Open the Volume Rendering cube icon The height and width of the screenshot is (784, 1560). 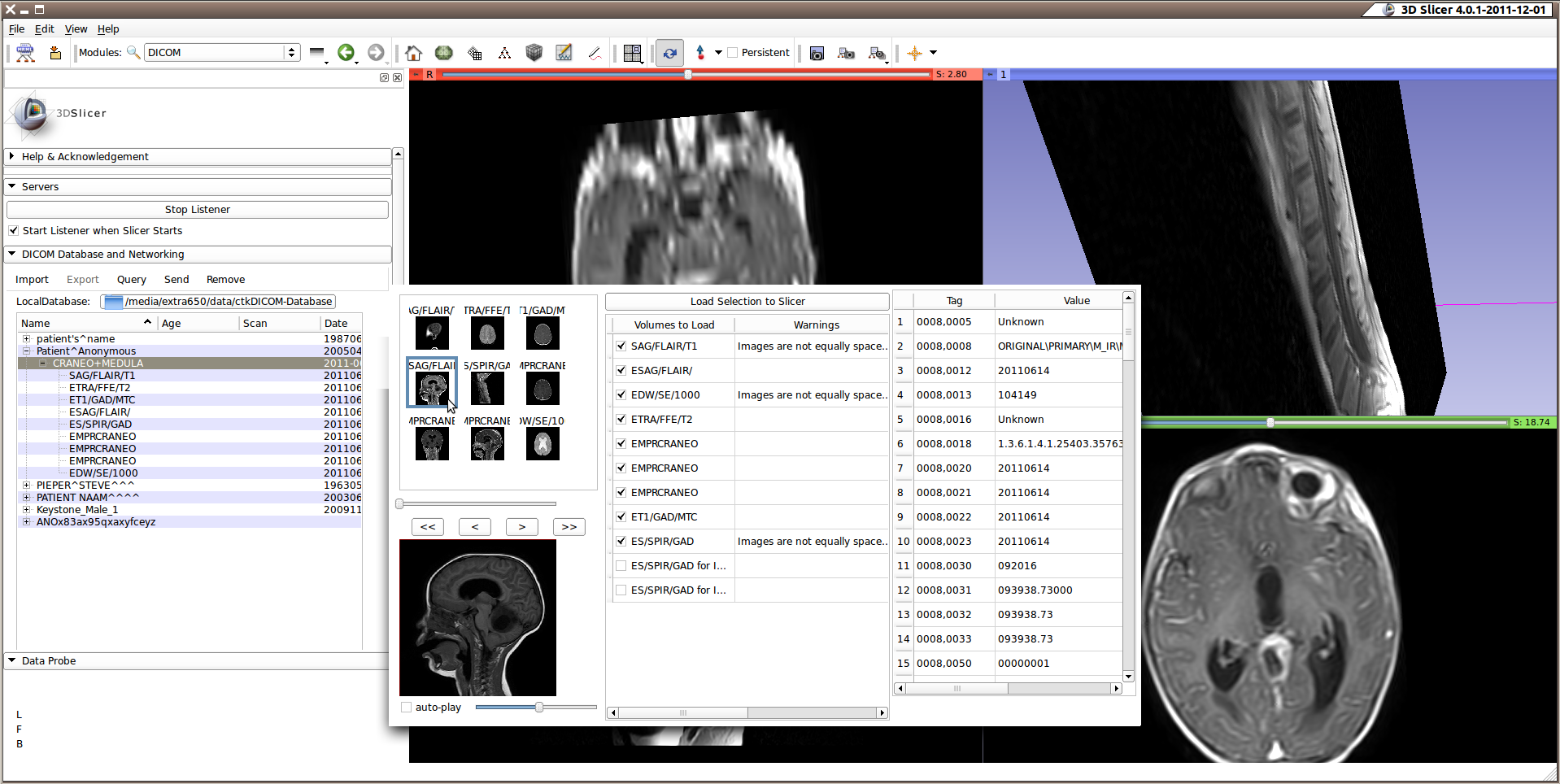(x=534, y=53)
